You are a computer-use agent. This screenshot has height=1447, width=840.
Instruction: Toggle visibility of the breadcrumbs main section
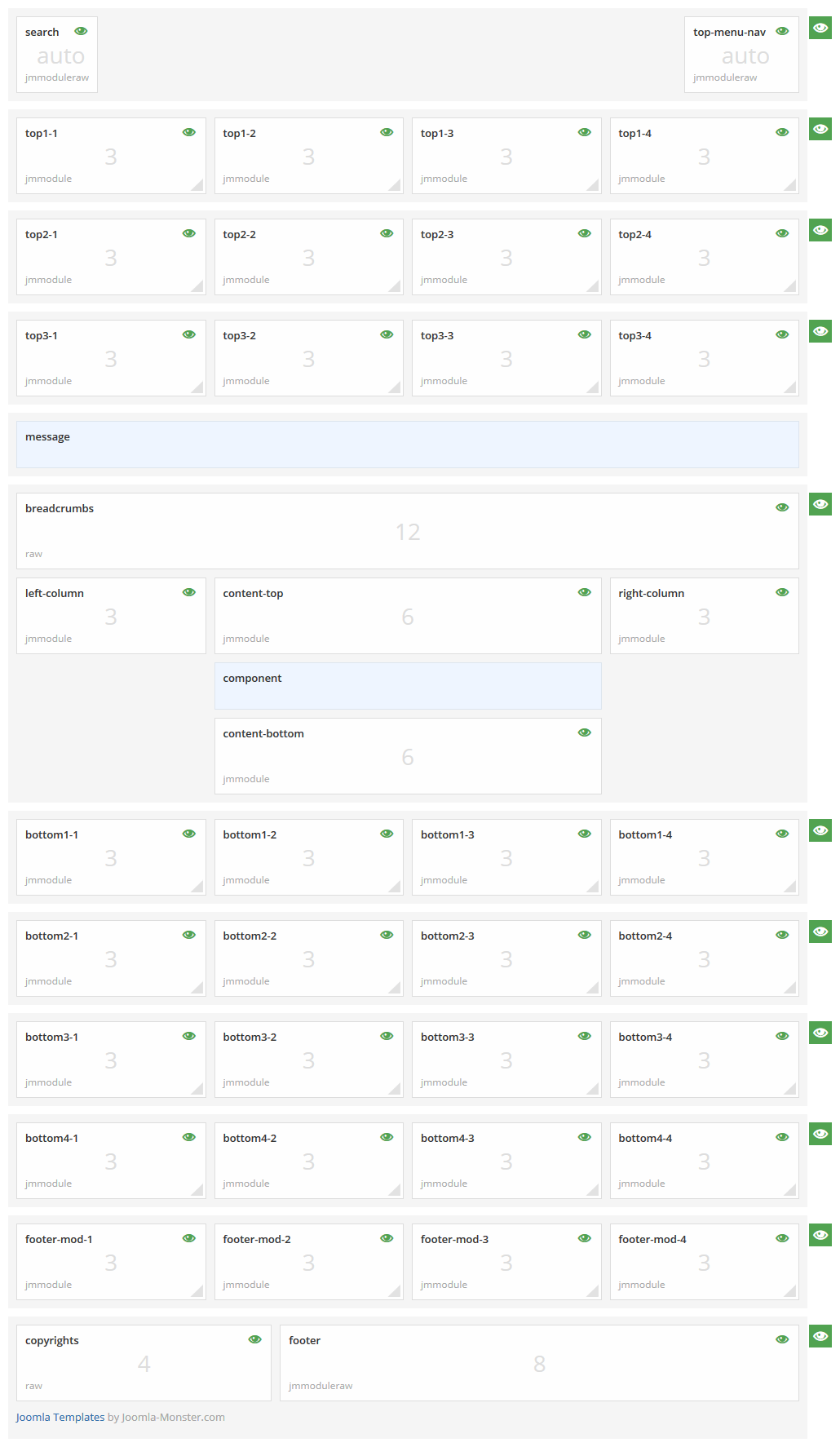(x=820, y=504)
